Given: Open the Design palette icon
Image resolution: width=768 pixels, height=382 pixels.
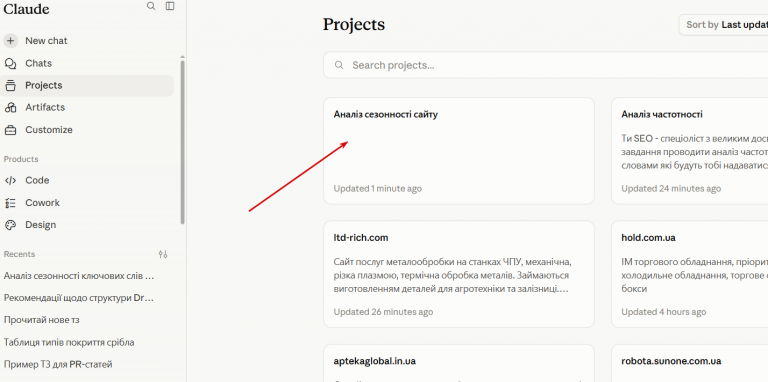Looking at the screenshot, I should tap(10, 225).
